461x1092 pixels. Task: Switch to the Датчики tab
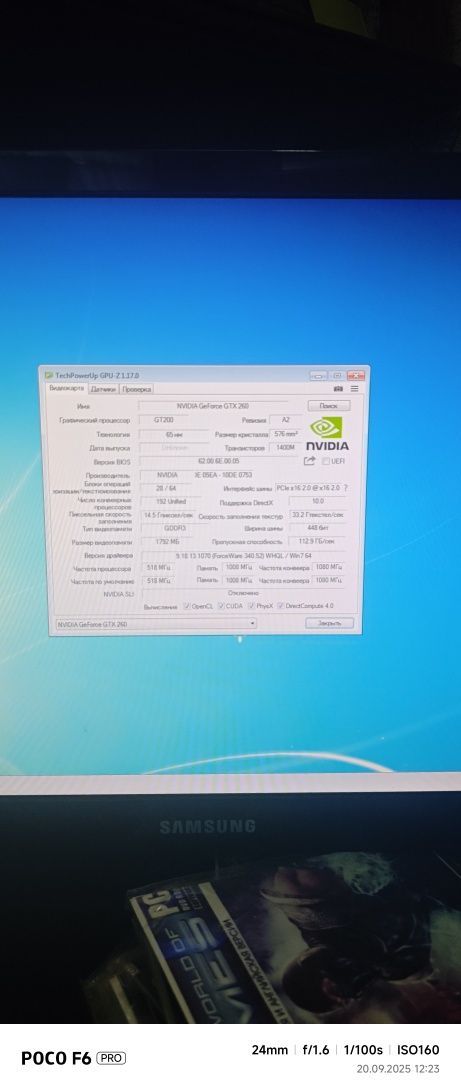[103, 389]
